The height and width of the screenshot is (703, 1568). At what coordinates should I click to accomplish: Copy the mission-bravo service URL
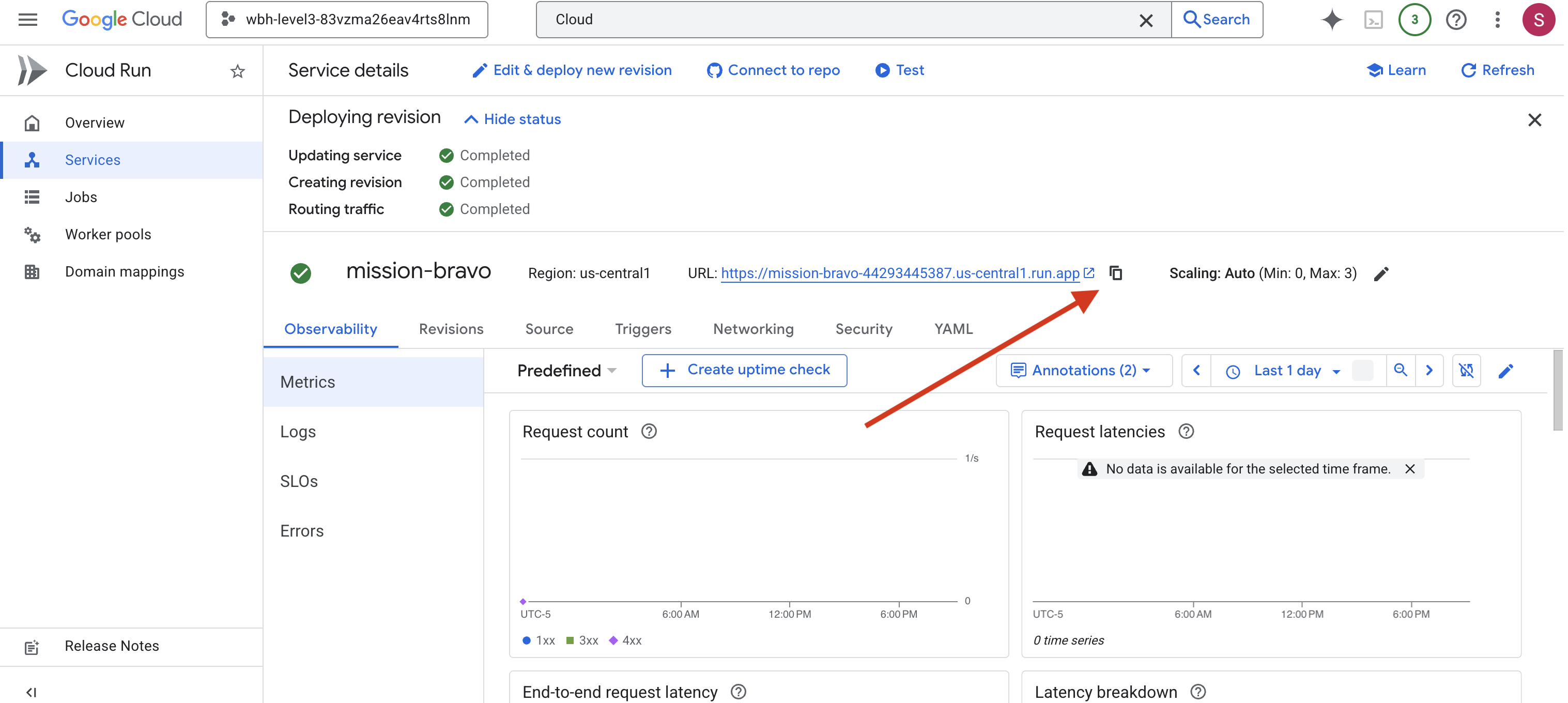[1115, 273]
